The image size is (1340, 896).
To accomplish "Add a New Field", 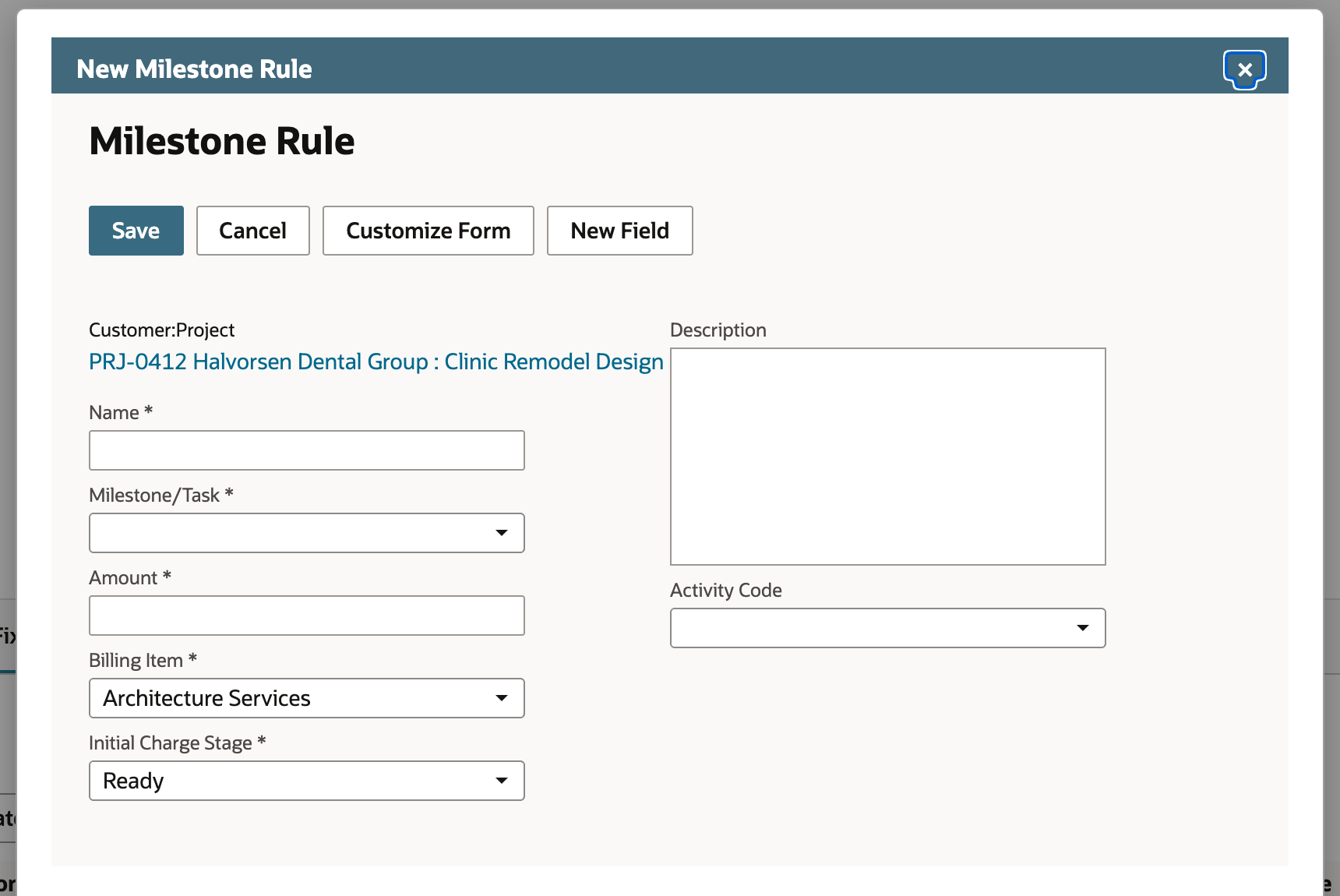I will (620, 231).
